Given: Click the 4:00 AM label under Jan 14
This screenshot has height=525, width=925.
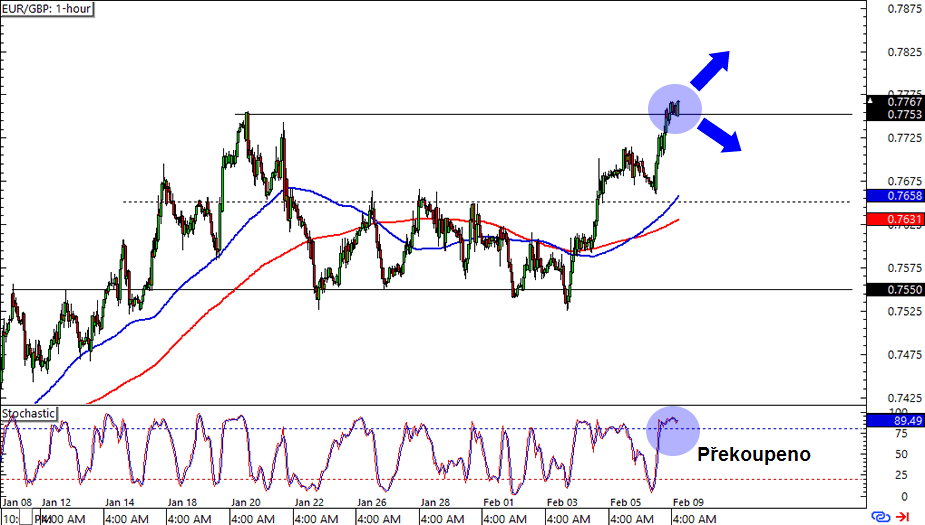Looking at the screenshot, I should click(127, 519).
